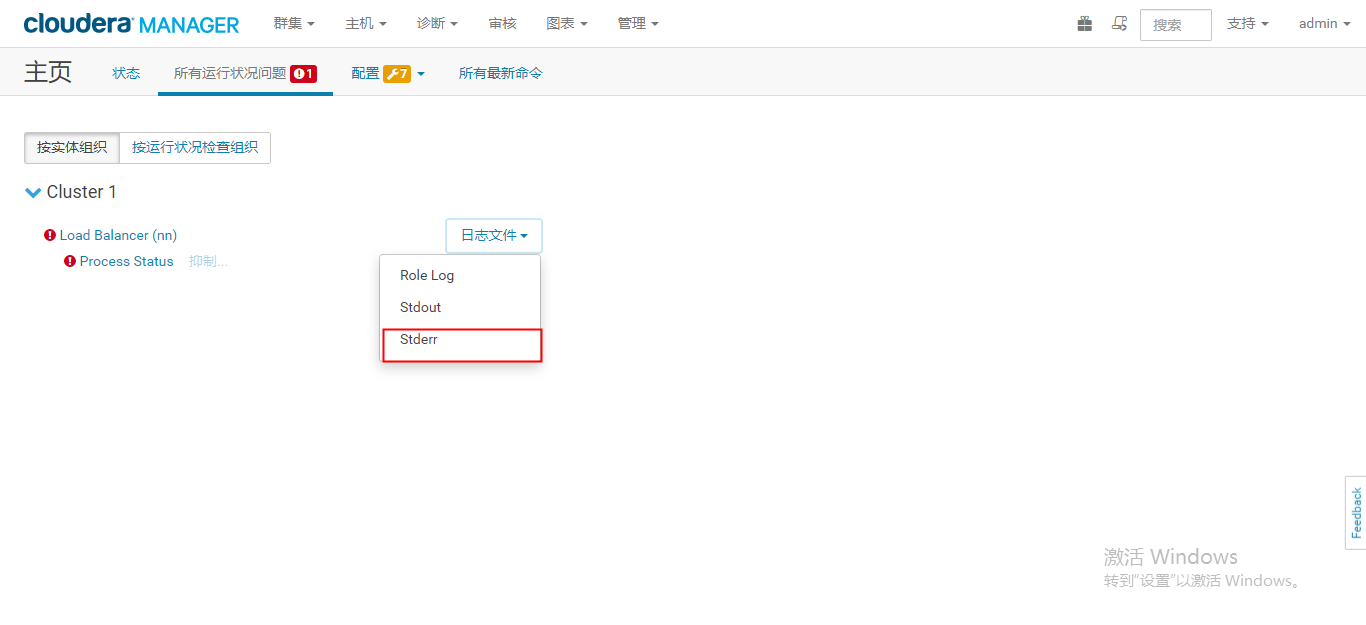Open the 群集 dropdown menu
The image size is (1366, 625).
point(294,23)
